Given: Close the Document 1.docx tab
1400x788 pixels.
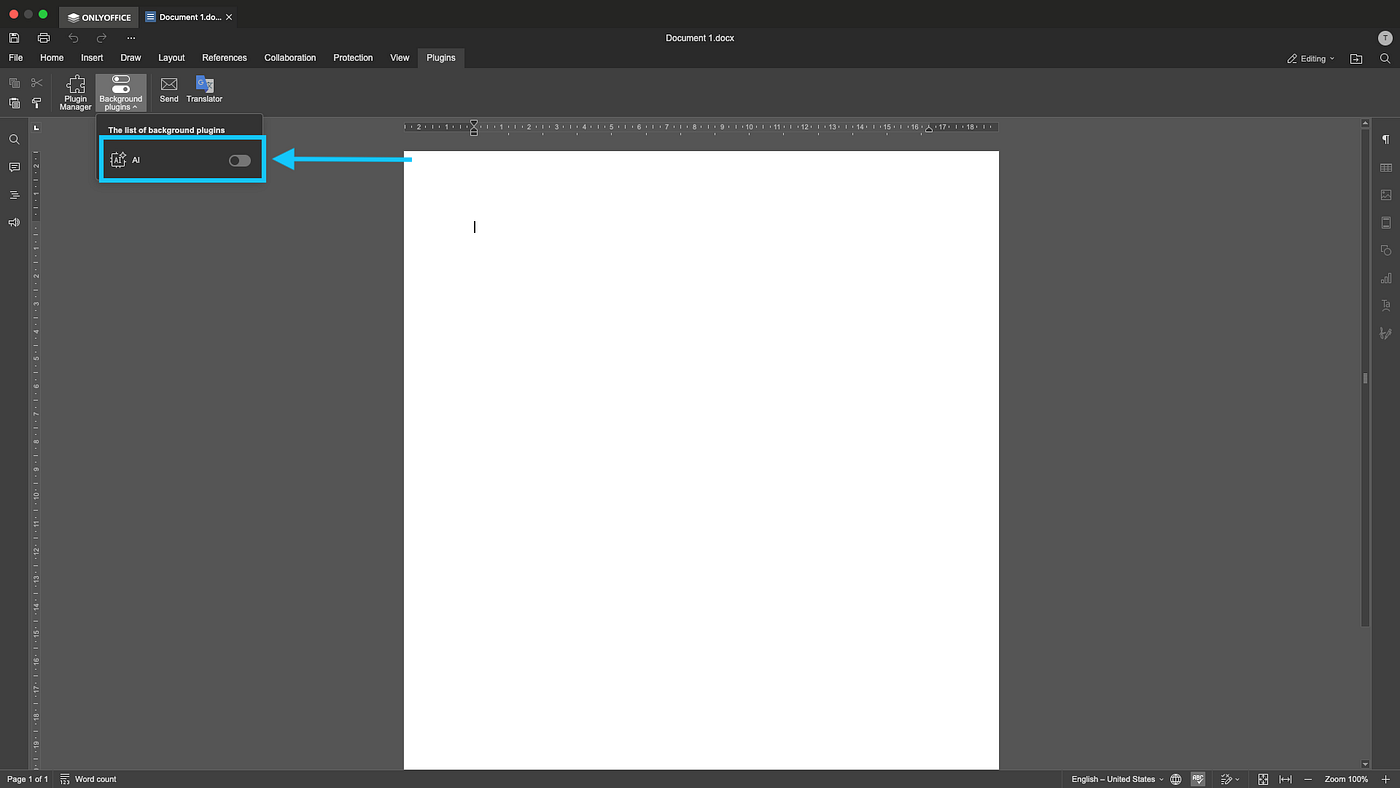Looking at the screenshot, I should [230, 17].
